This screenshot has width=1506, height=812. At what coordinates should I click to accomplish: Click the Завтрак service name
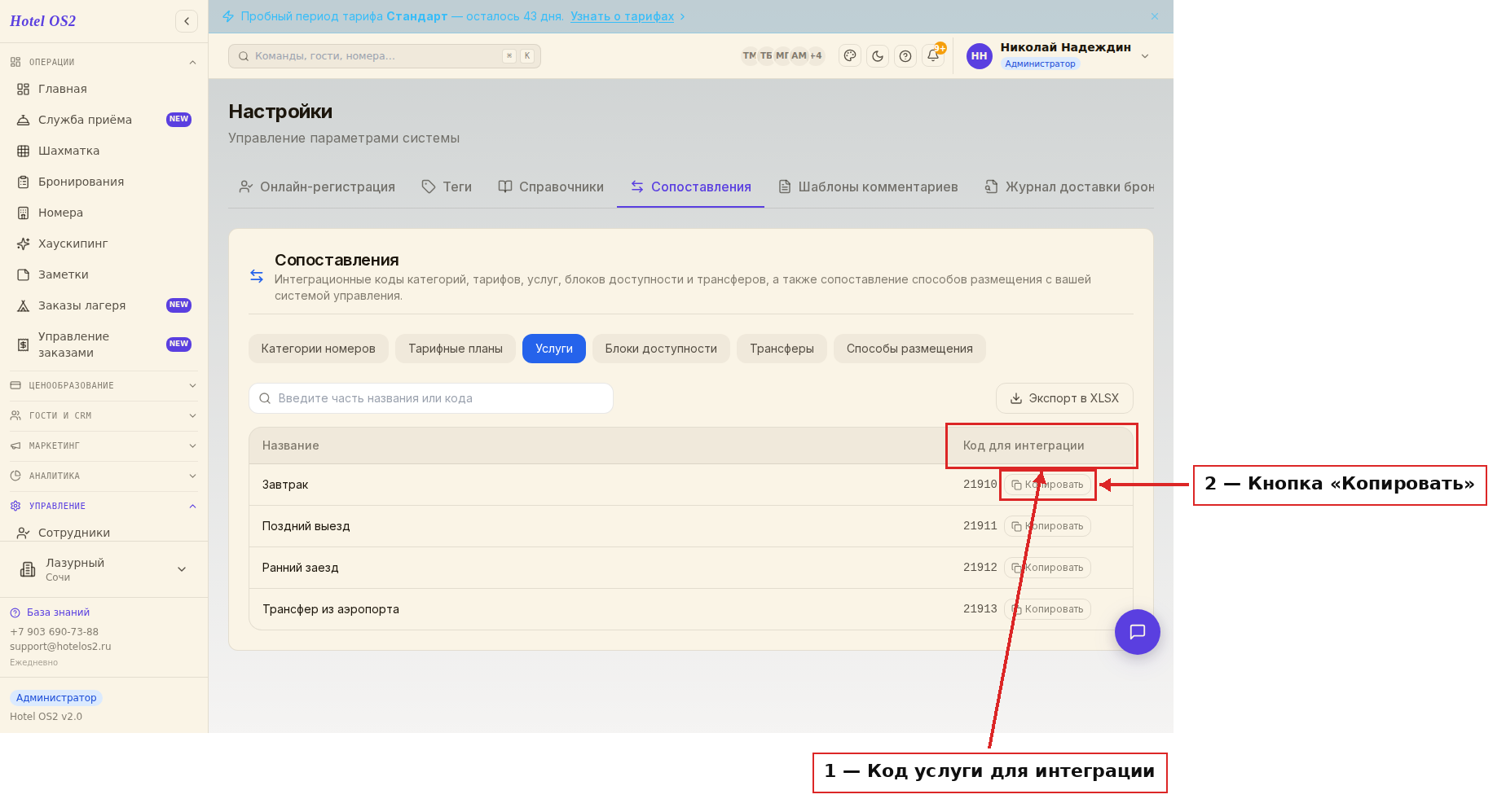coord(285,485)
